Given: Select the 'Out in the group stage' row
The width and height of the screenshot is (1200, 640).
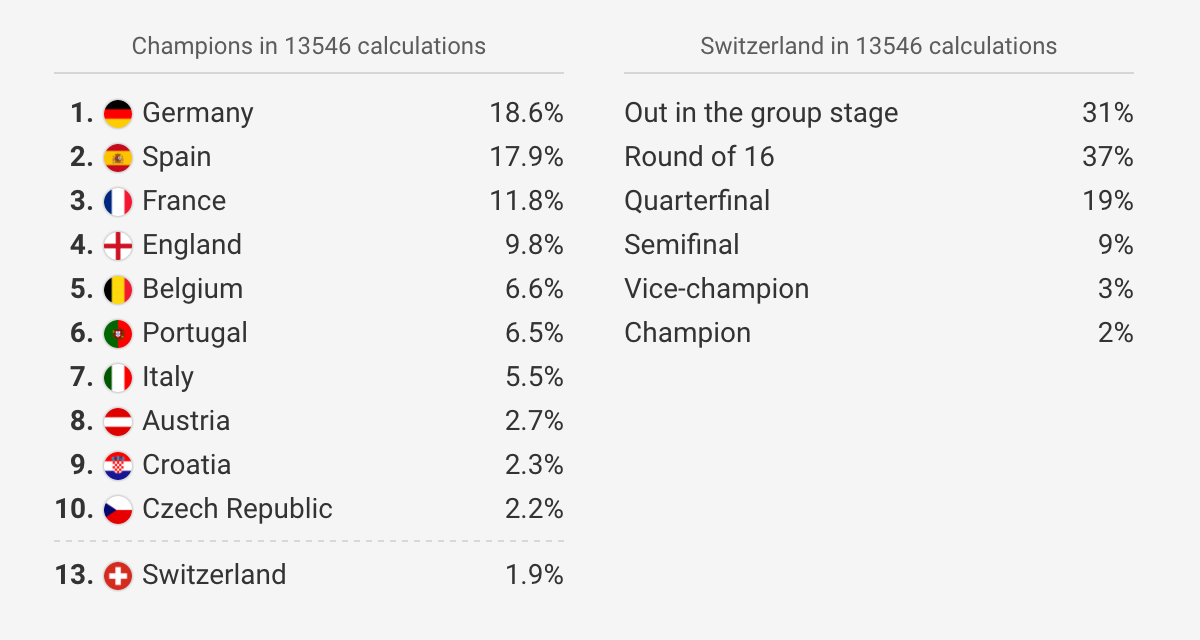Looking at the screenshot, I should pyautogui.click(x=879, y=113).
